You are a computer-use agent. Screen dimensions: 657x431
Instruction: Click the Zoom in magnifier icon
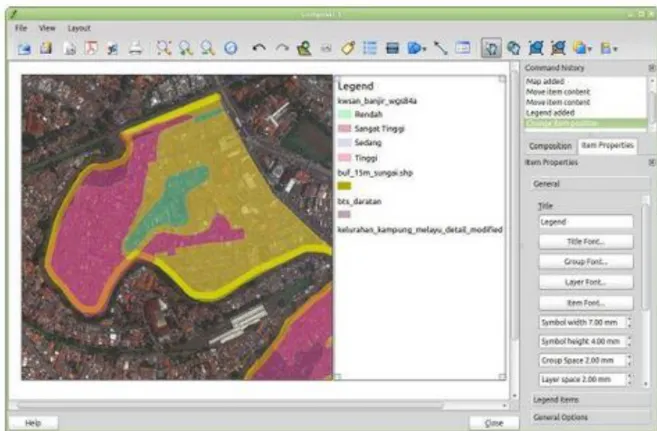pos(185,48)
